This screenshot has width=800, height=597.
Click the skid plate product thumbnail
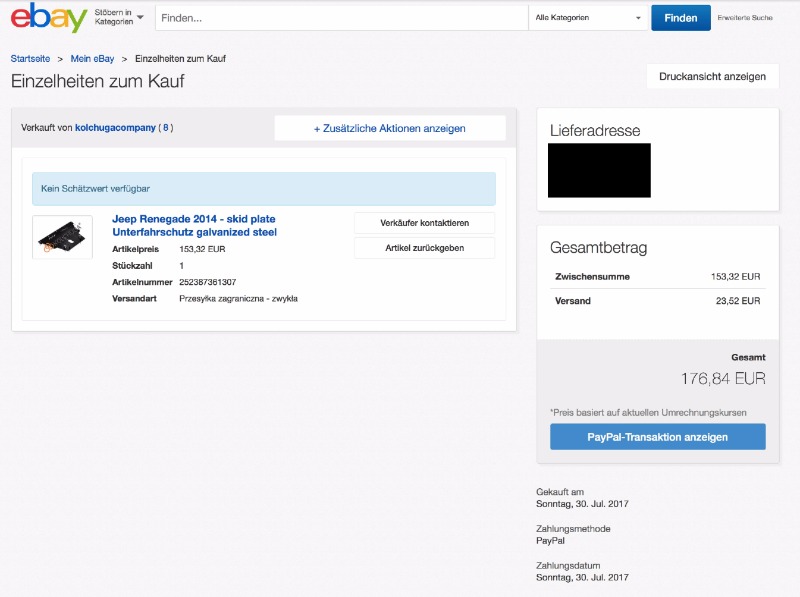coord(62,237)
